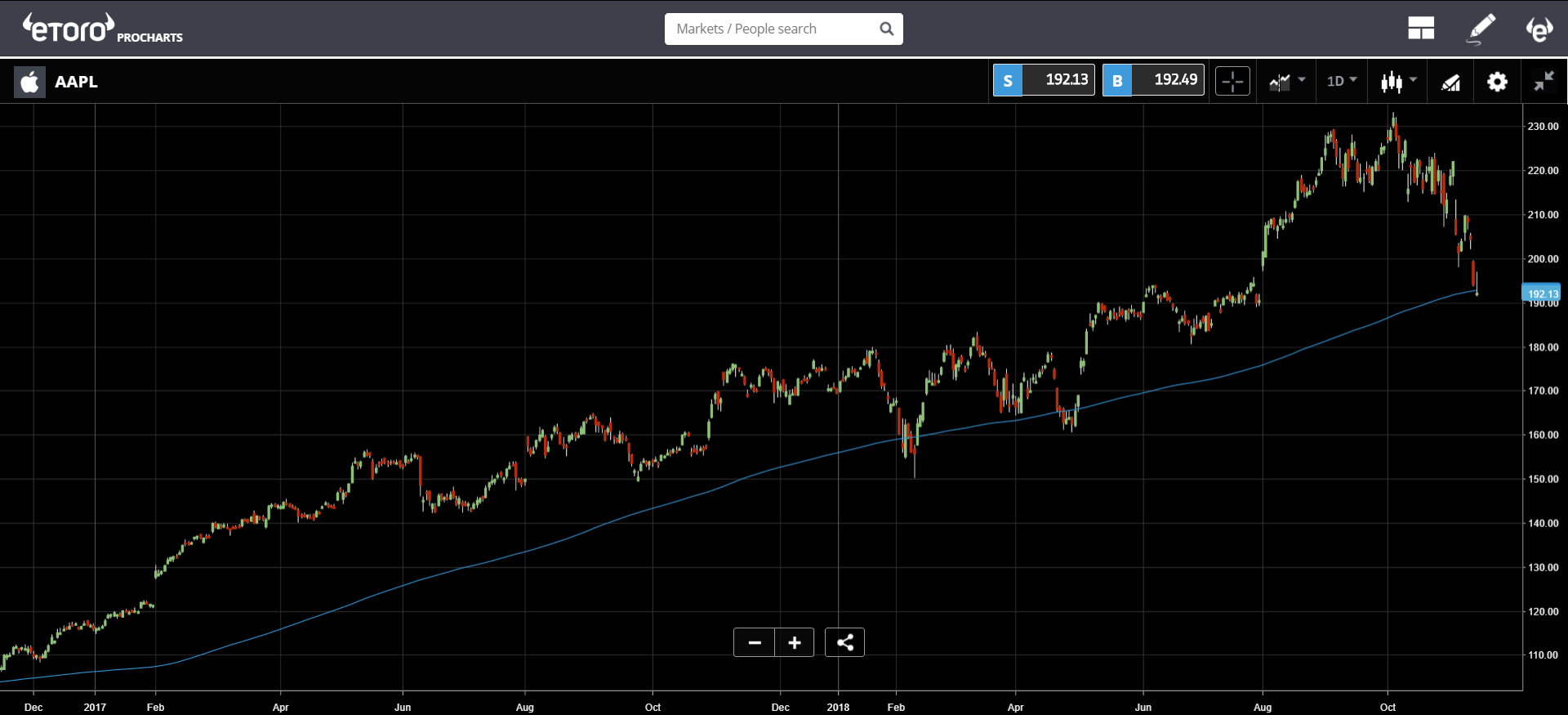Expand the compare/studies dropdown
The height and width of the screenshot is (715, 1568).
coord(1287,81)
